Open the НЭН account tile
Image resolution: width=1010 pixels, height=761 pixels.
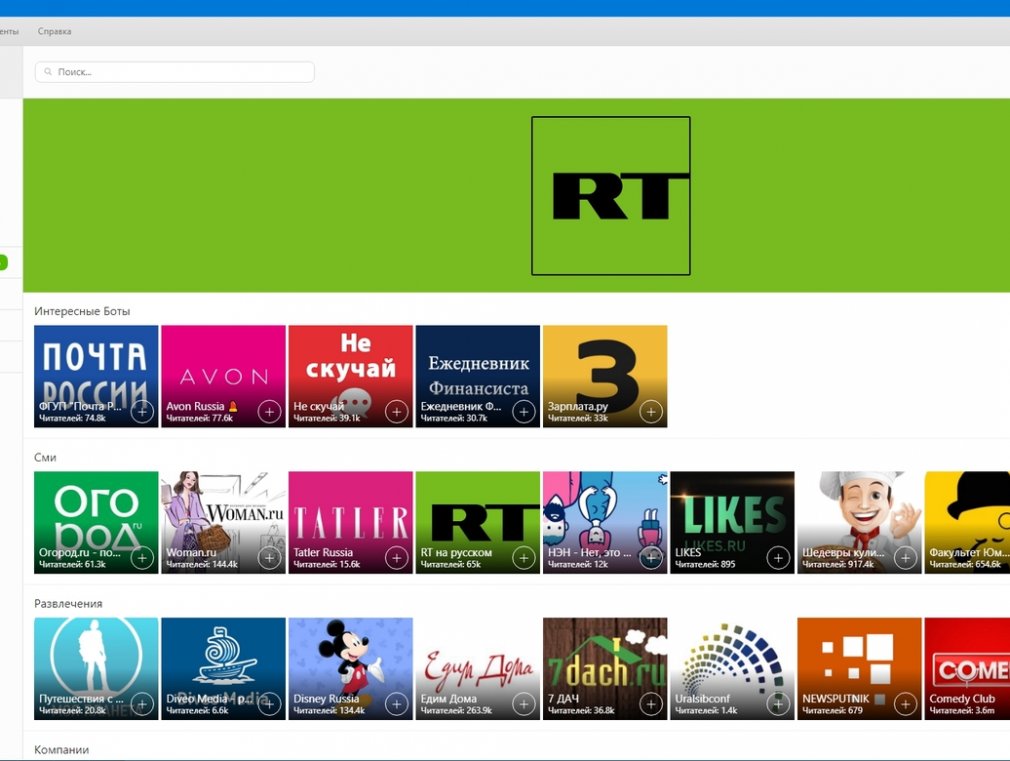tap(605, 523)
